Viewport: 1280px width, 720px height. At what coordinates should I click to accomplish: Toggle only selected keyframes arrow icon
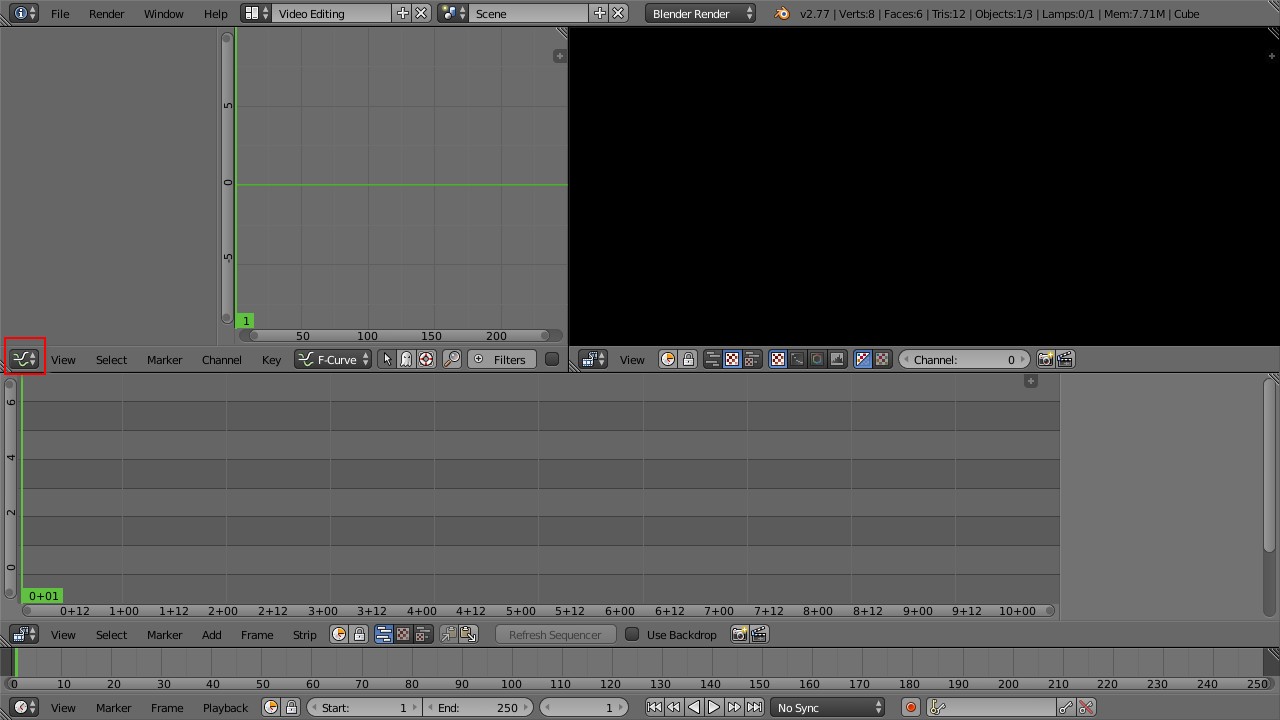pyautogui.click(x=387, y=360)
